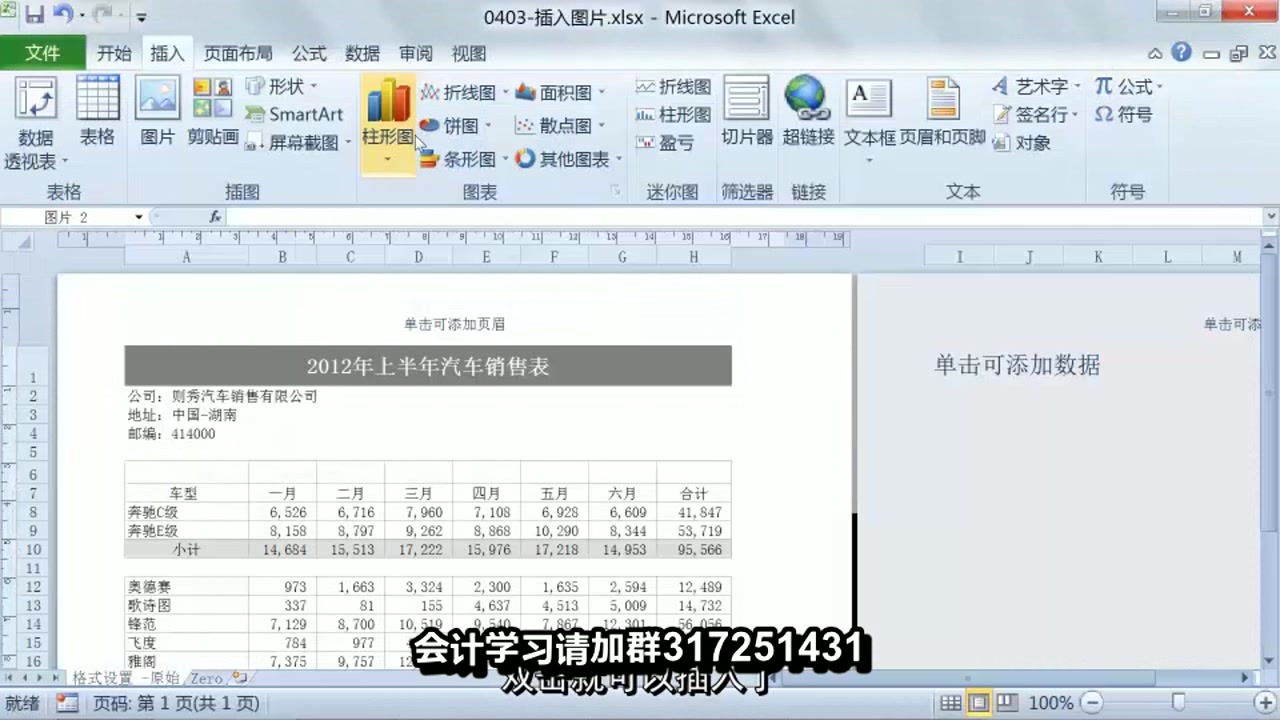
Task: Switch to Normal view in status bar
Action: 950,703
